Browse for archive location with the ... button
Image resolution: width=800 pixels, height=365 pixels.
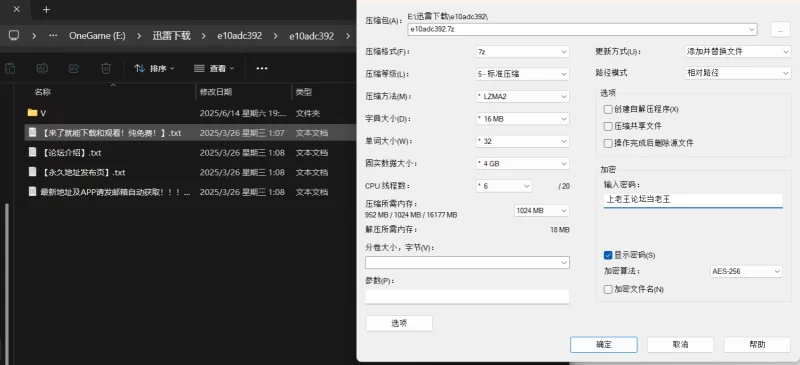tap(781, 30)
